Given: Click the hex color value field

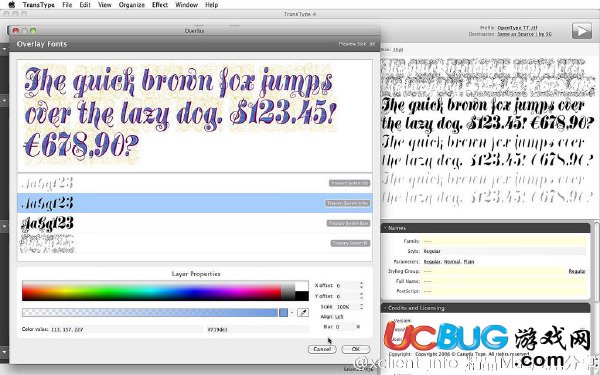Looking at the screenshot, I should pyautogui.click(x=257, y=329).
